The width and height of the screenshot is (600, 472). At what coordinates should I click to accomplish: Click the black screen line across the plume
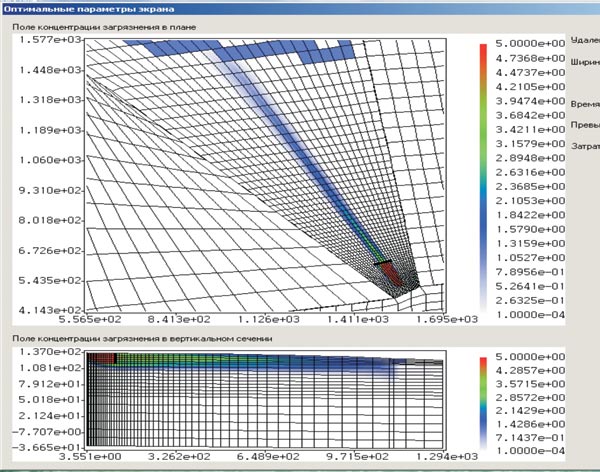[x=384, y=262]
